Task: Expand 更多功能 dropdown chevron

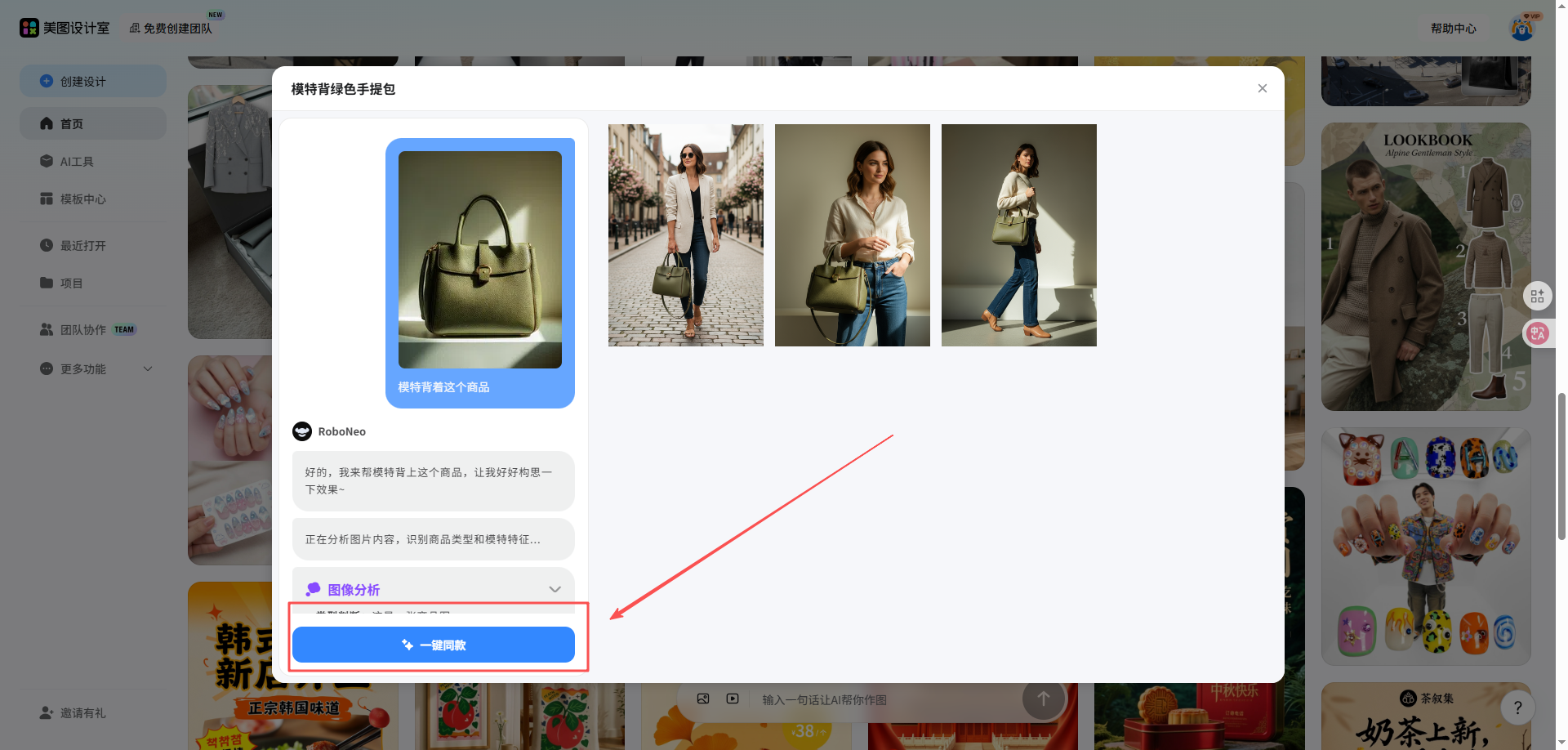Action: [148, 368]
